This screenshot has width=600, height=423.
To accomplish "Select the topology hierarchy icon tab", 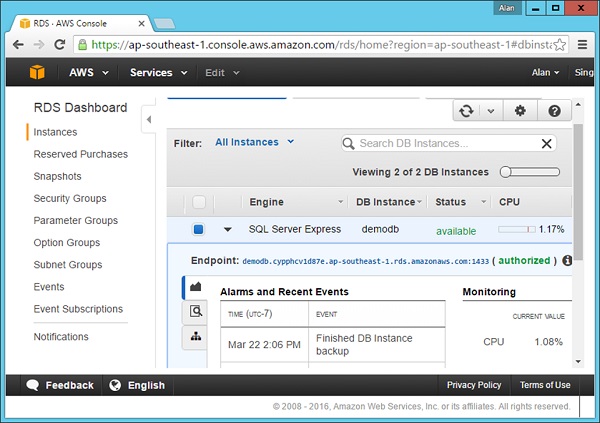I will point(194,337).
